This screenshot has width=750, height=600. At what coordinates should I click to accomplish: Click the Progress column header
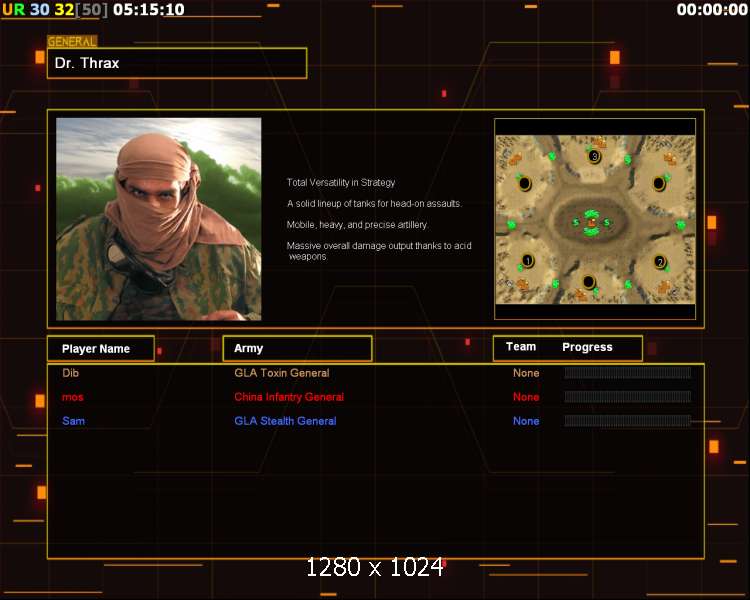pyautogui.click(x=587, y=347)
